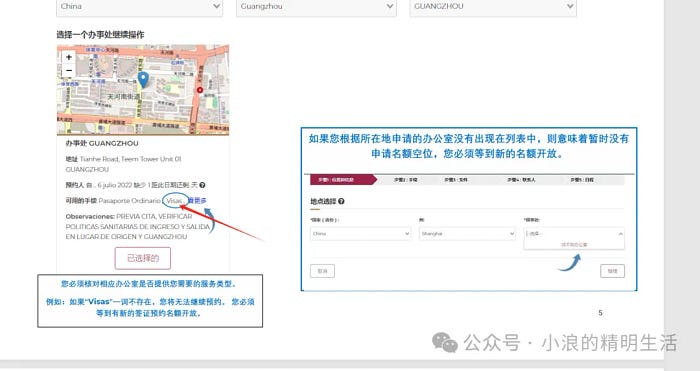Select the step 3 tab
Image resolution: width=700 pixels, height=371 pixels.
tap(455, 179)
